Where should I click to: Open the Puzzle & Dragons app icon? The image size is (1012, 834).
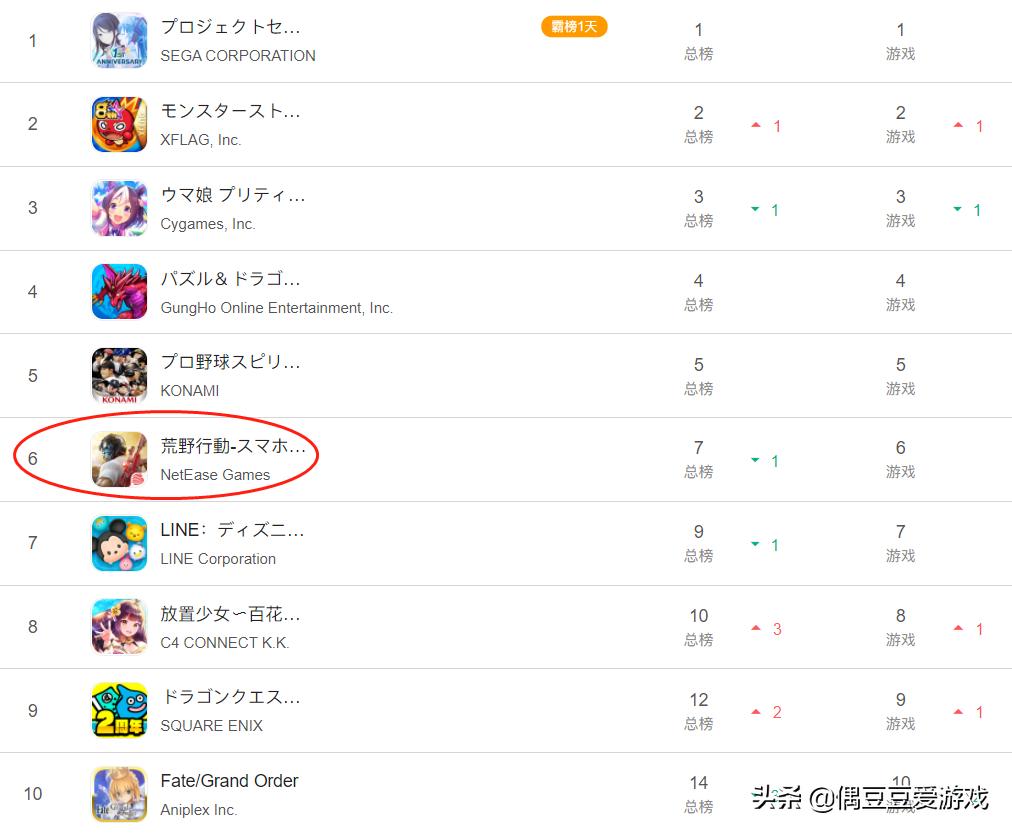tap(119, 292)
